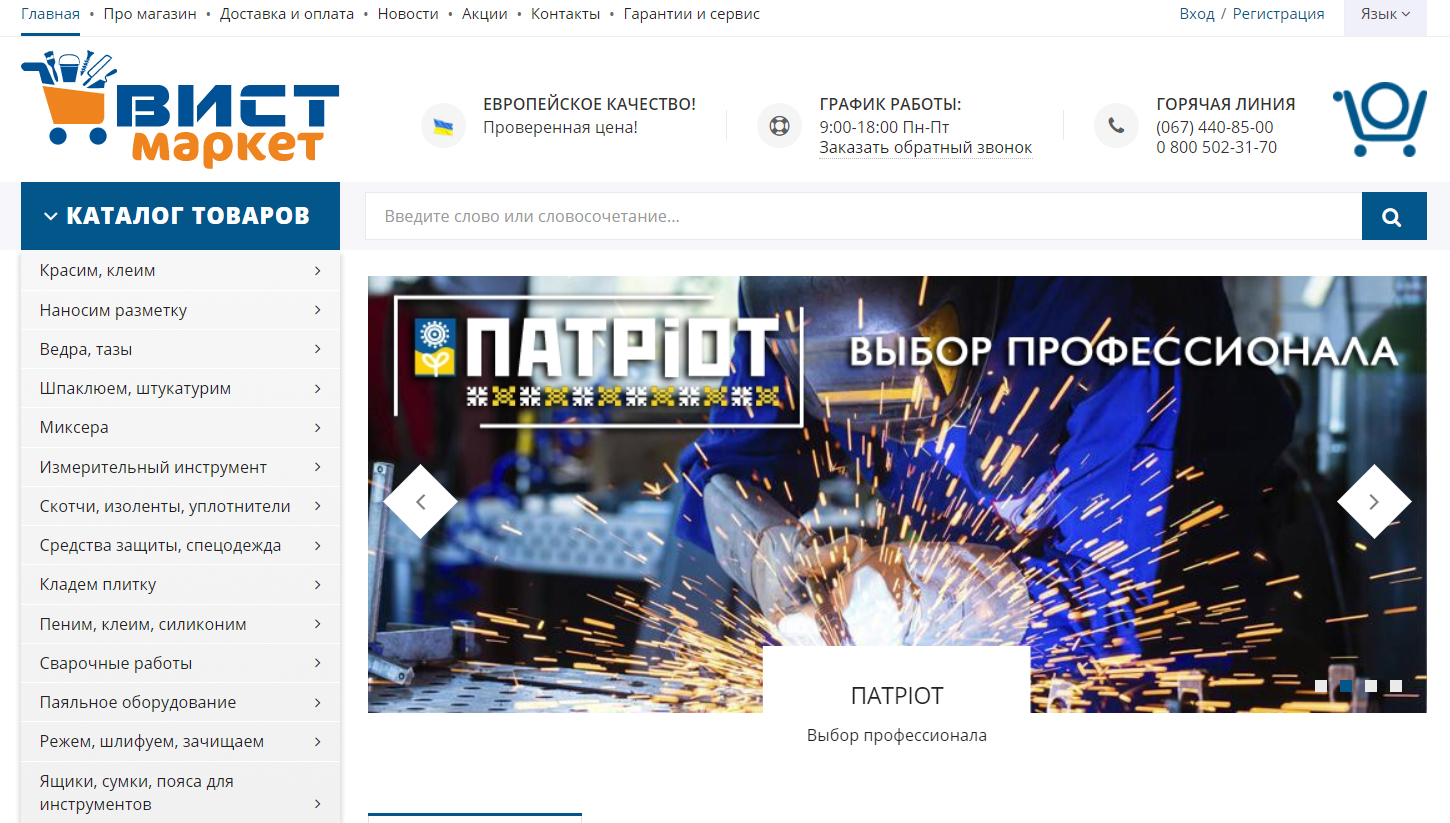Open Наносим разметку category
Viewport: 1450px width, 823px height.
114,310
